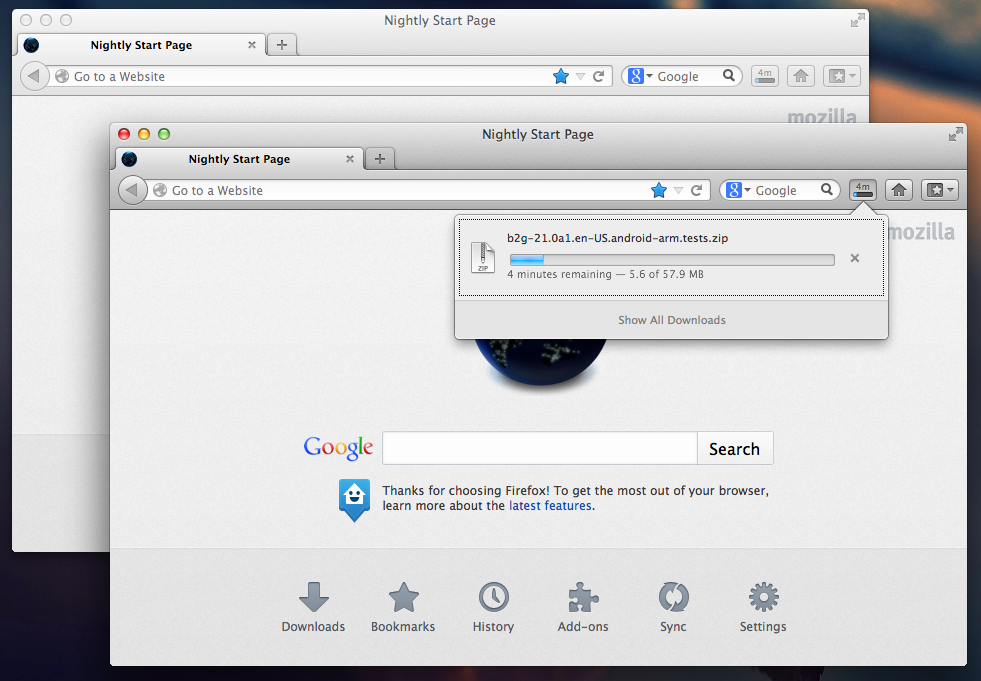The height and width of the screenshot is (681, 981).
Task: Open the URL history dropdown in the background window
Action: 581,76
